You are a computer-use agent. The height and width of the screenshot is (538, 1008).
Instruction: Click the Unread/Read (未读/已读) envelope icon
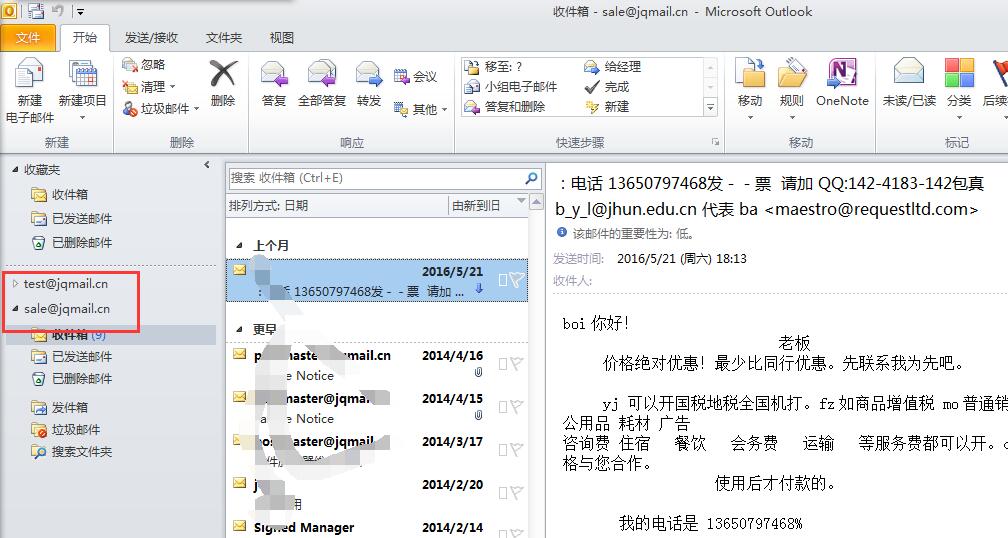(909, 75)
